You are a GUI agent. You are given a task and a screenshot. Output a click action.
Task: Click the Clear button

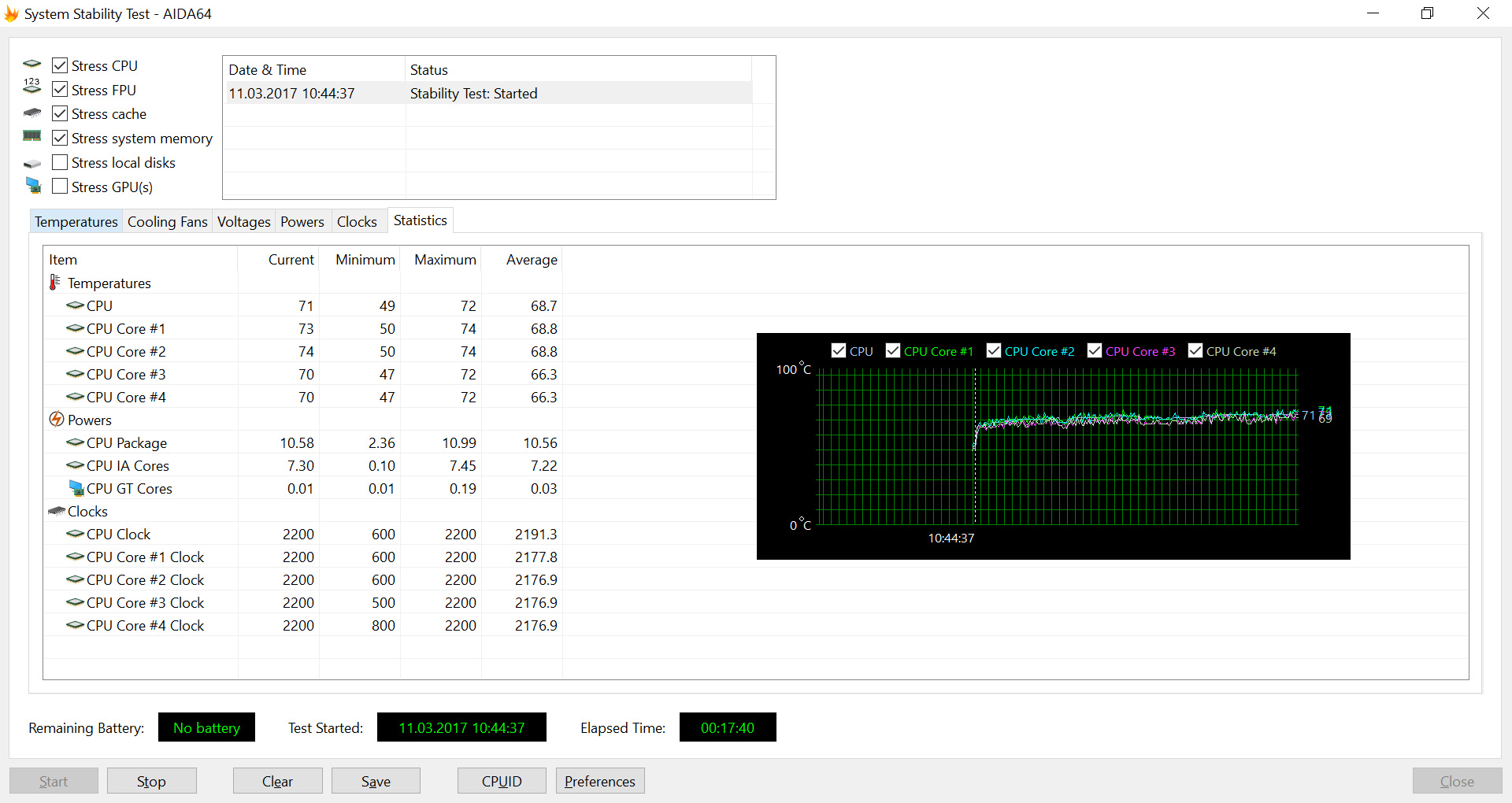tap(277, 781)
